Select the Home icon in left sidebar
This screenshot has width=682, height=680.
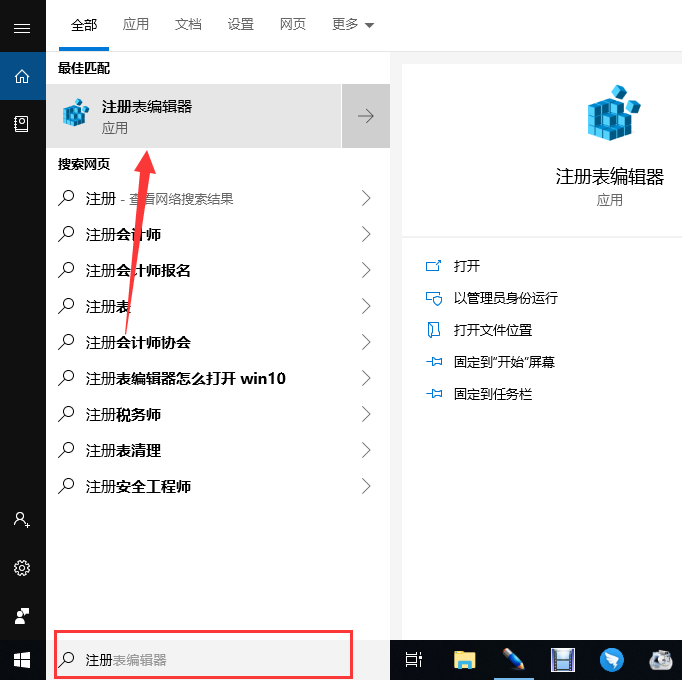coord(22,76)
